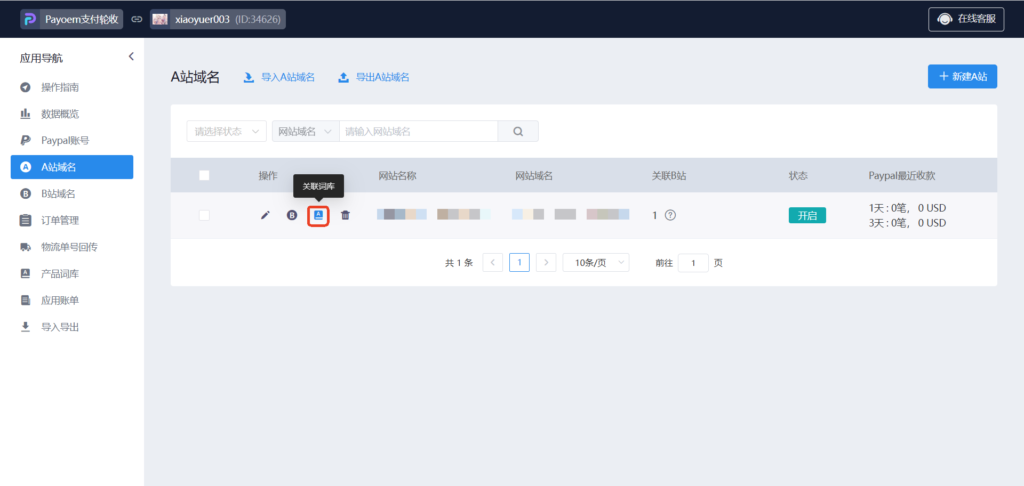Click the 在线客服 headset button

(966, 19)
